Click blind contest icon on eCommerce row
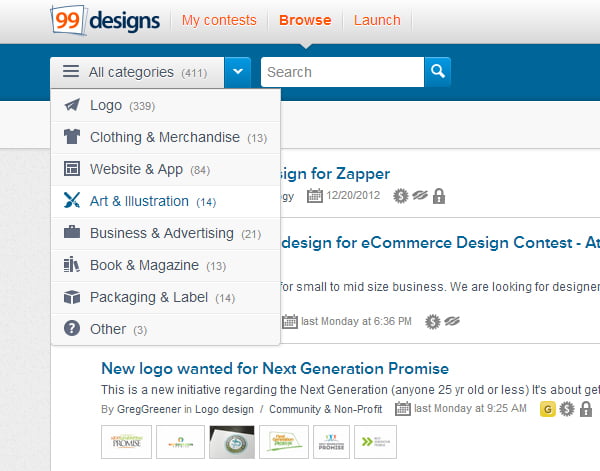This screenshot has height=471, width=600. point(452,321)
